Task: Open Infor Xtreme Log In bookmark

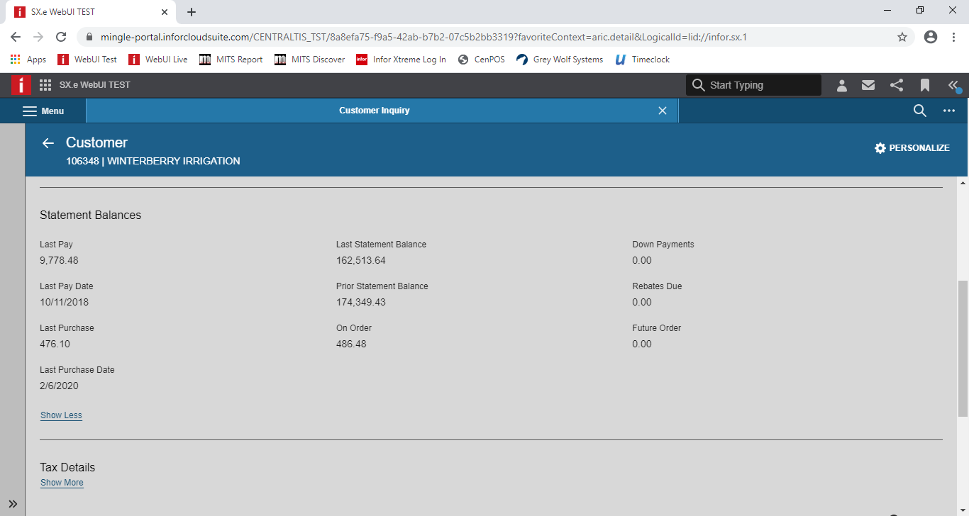Action: tap(401, 59)
